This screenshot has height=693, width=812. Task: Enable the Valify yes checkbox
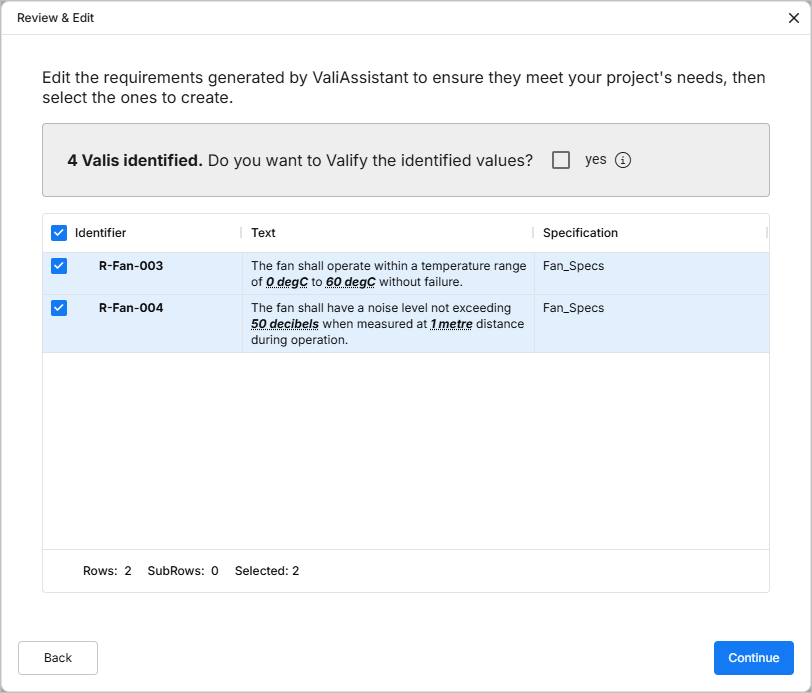tap(561, 160)
